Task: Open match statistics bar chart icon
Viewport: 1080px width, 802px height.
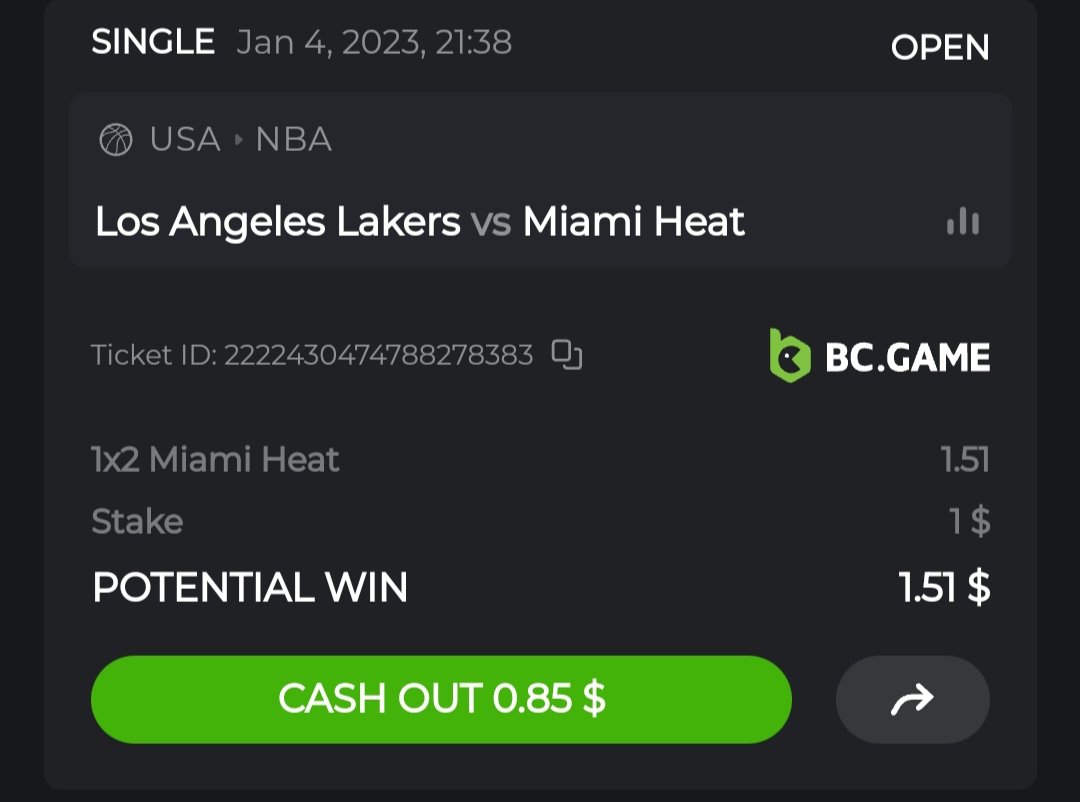Action: coord(963,221)
